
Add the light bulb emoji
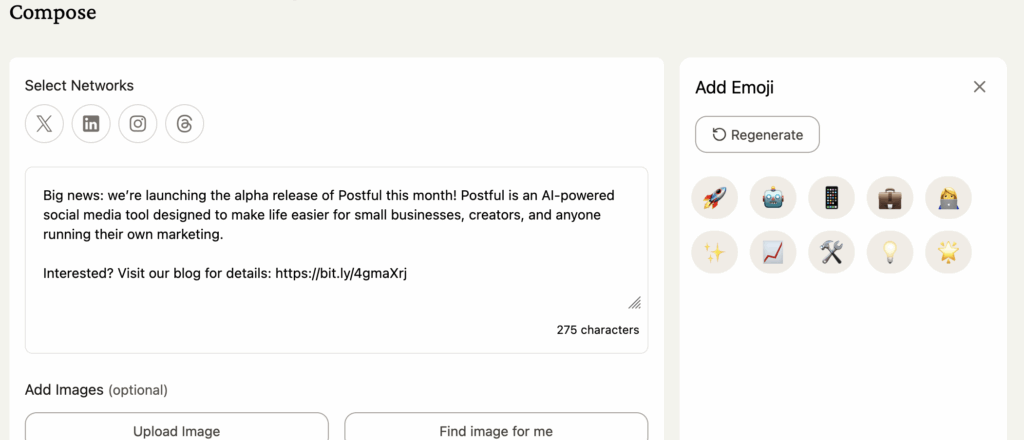click(890, 252)
